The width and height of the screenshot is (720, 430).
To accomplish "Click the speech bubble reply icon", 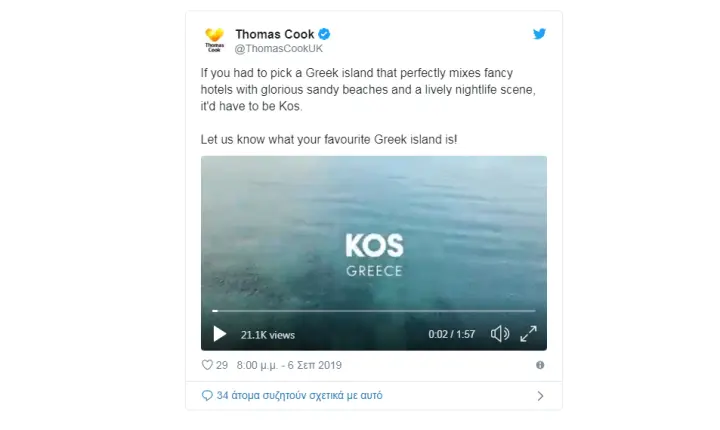I will pos(207,396).
